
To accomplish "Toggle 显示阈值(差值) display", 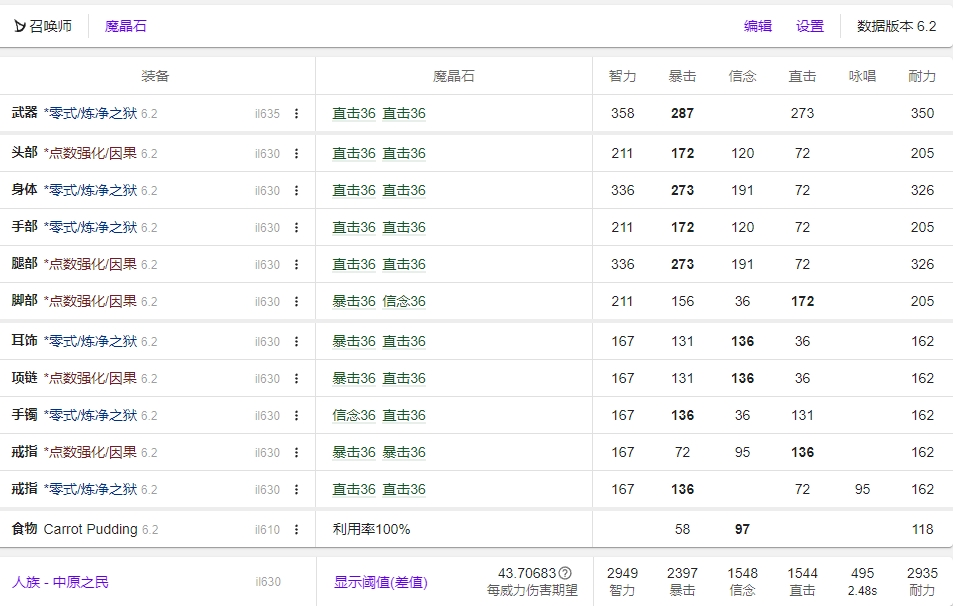I will tap(380, 582).
